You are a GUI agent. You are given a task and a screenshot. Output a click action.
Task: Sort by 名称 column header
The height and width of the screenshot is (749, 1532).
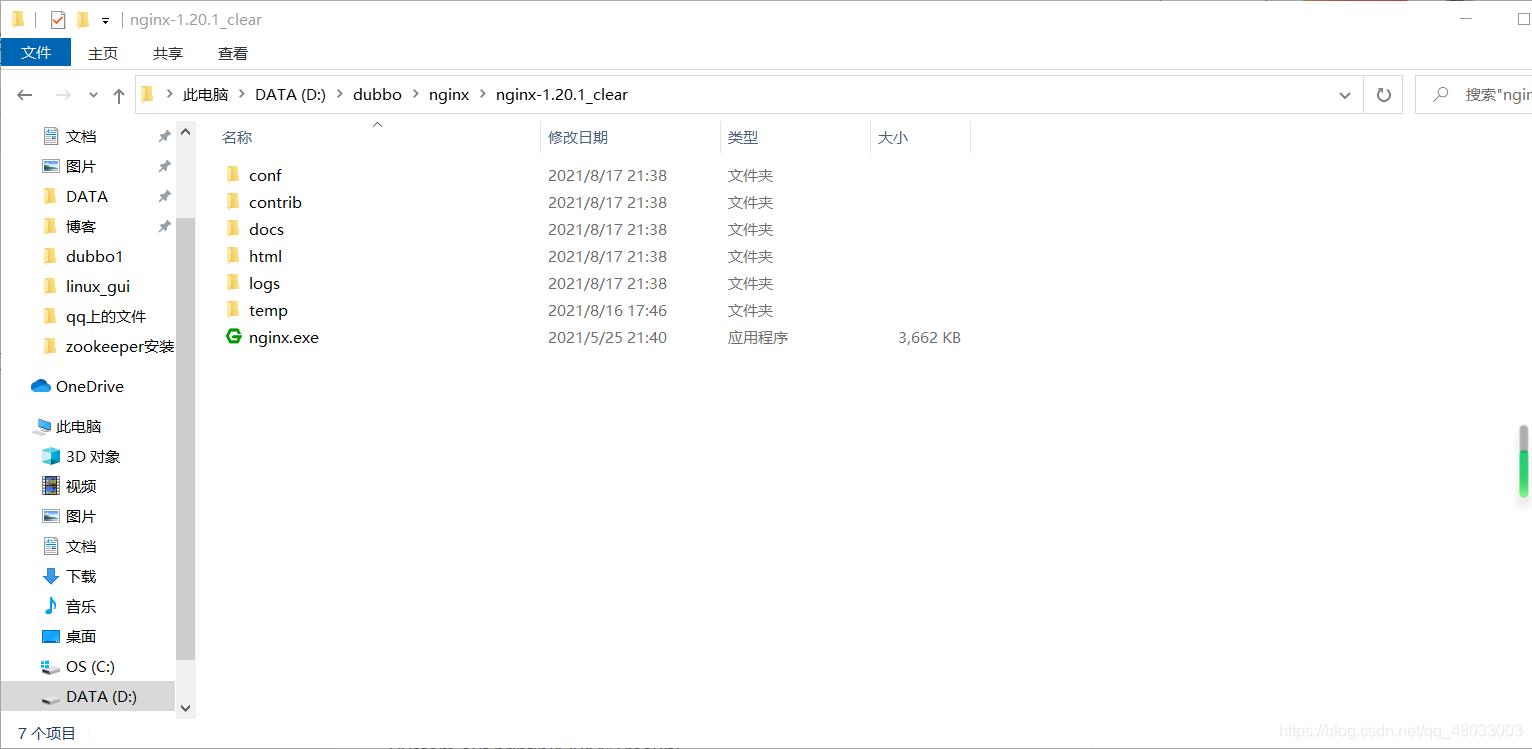point(237,138)
